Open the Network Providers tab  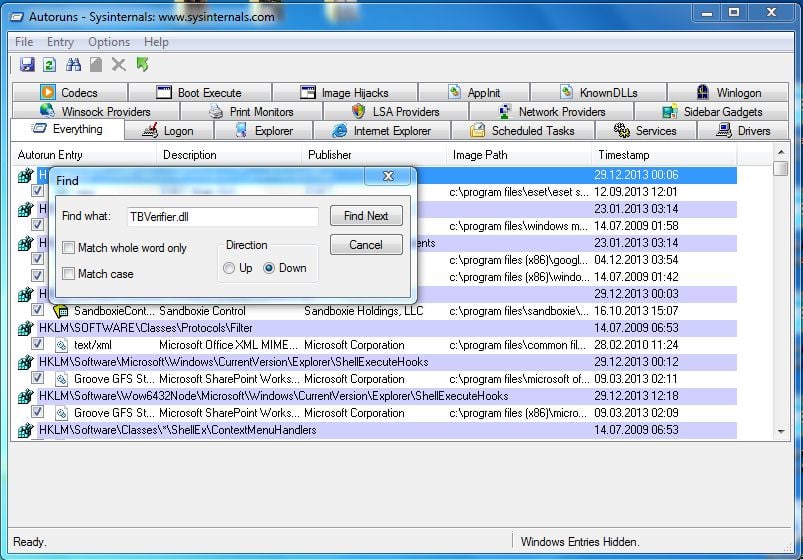tap(552, 111)
